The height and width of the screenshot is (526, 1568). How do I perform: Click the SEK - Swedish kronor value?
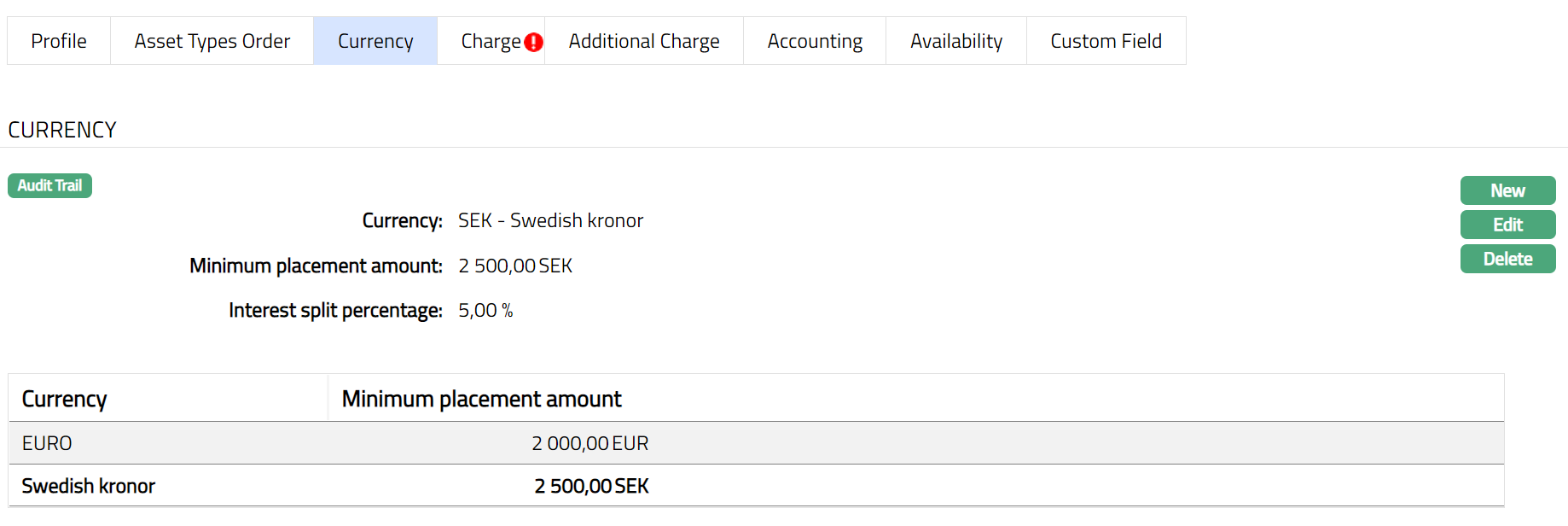click(x=550, y=220)
